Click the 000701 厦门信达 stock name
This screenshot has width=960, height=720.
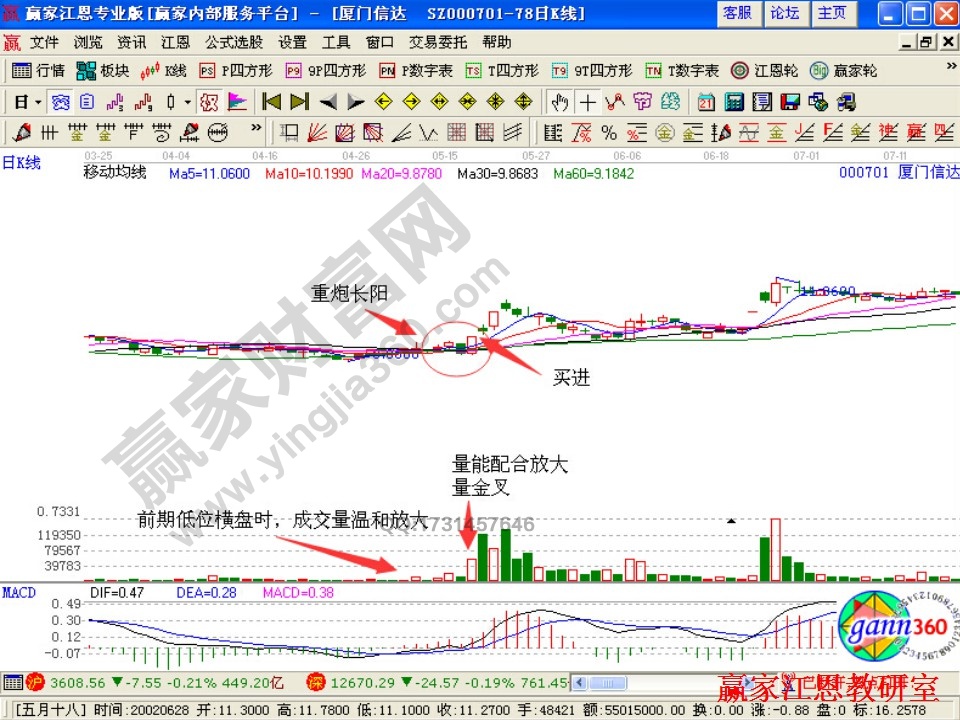pyautogui.click(x=899, y=172)
